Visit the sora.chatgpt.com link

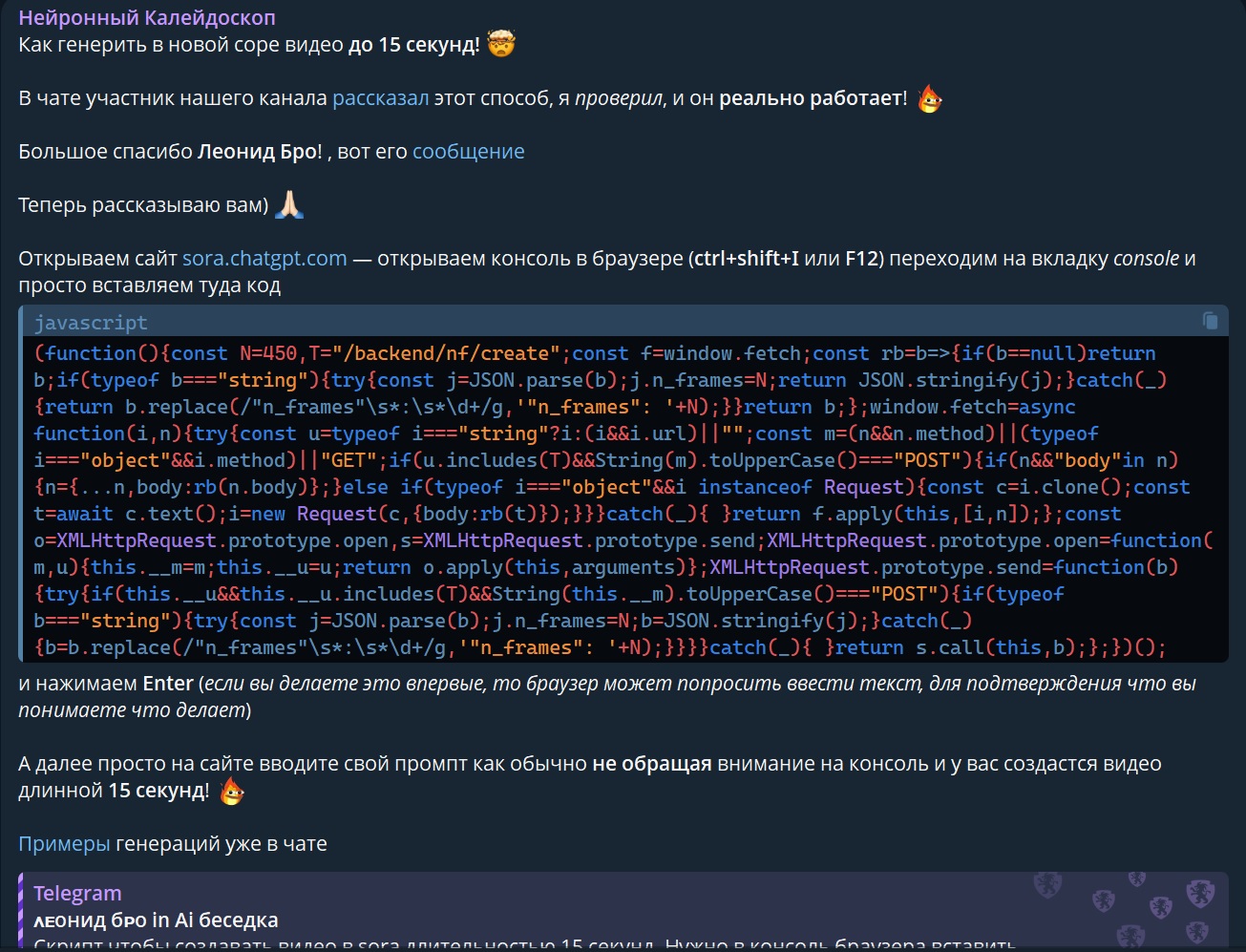[264, 258]
